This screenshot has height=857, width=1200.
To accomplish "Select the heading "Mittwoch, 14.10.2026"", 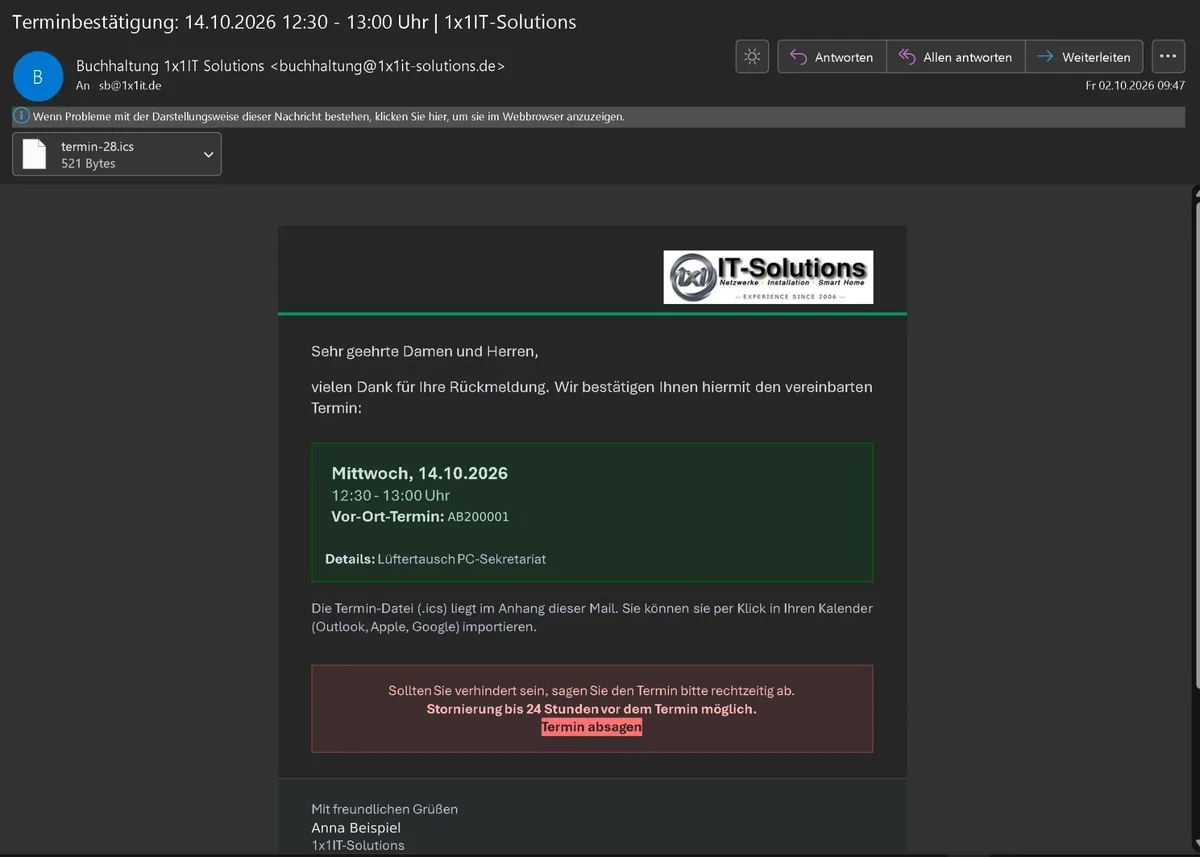I will [x=420, y=473].
